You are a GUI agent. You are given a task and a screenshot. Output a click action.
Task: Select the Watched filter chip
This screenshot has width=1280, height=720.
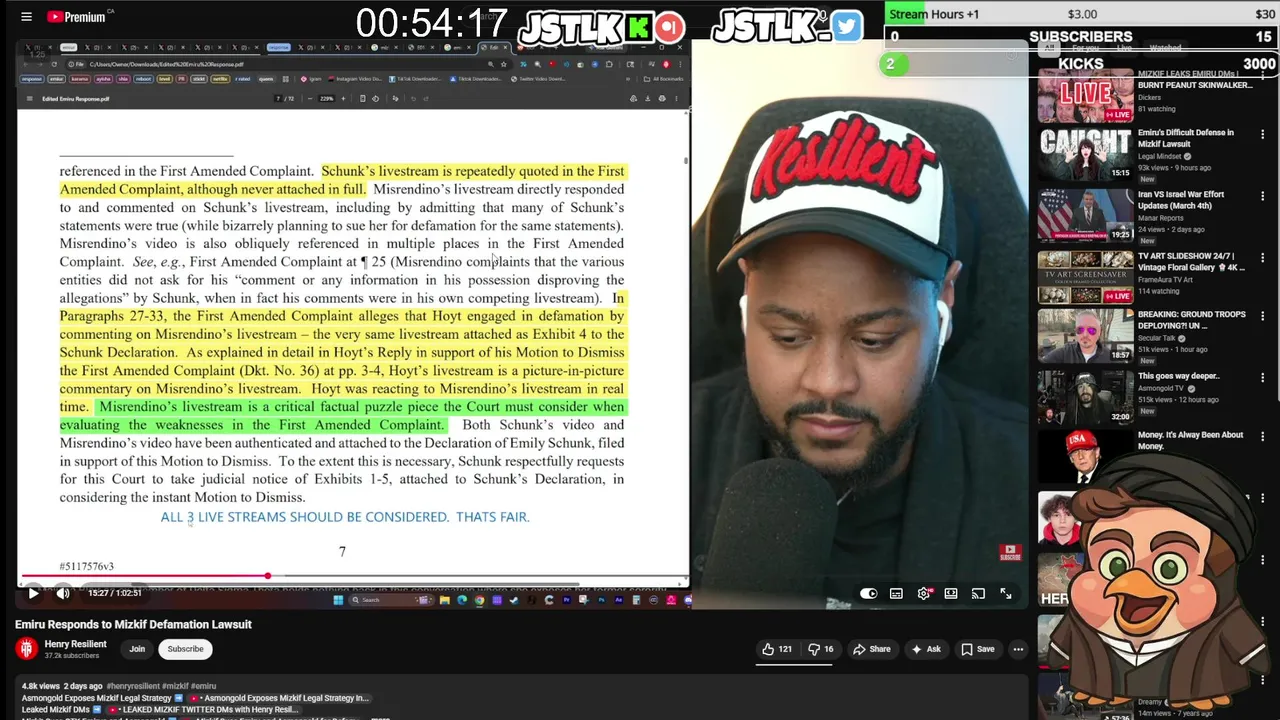[1165, 48]
